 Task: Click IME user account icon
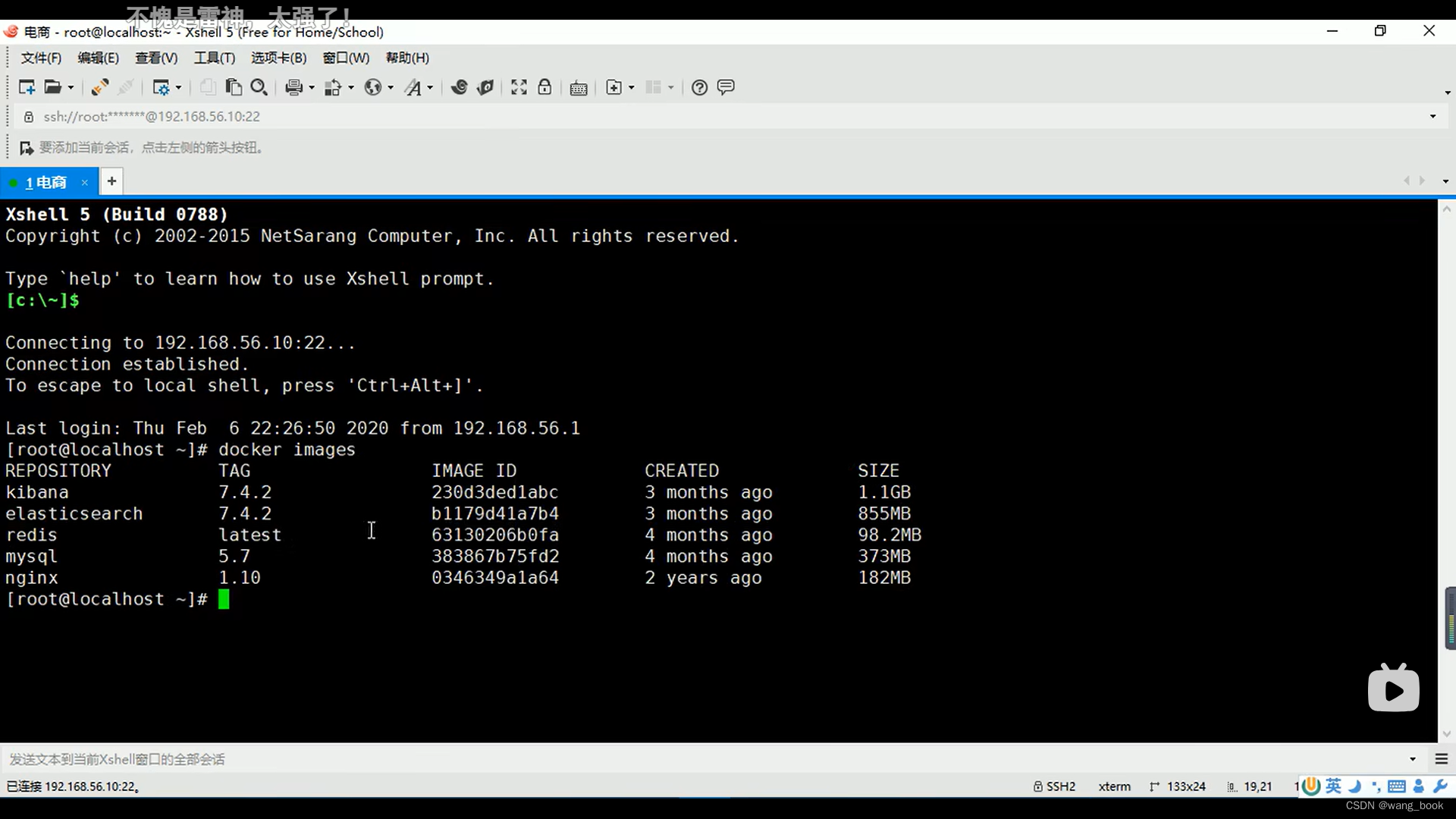coord(1419,786)
